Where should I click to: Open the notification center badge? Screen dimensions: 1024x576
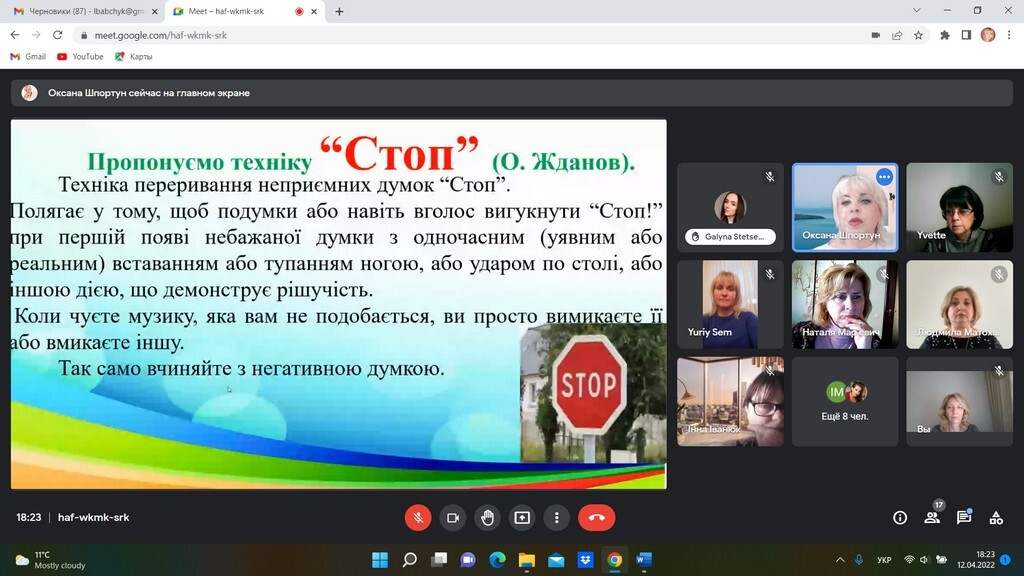click(x=1006, y=560)
